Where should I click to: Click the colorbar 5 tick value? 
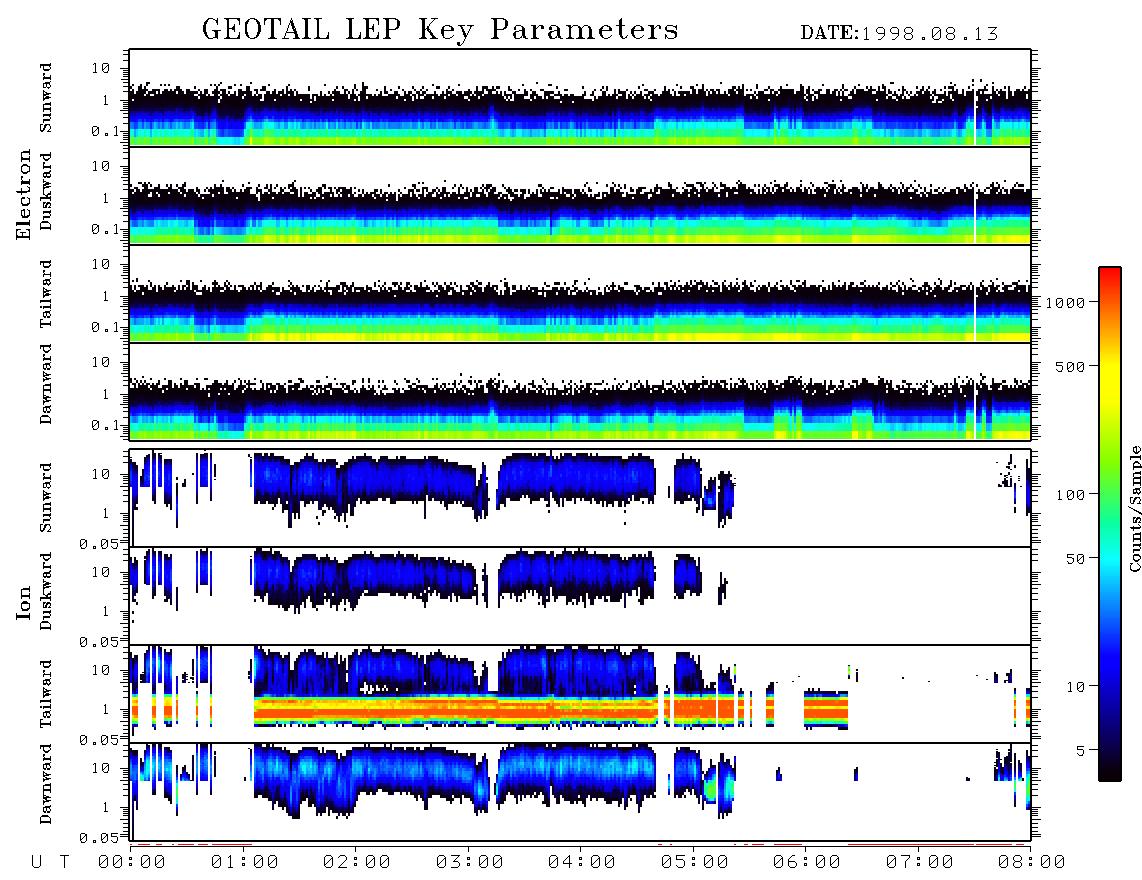[1081, 751]
